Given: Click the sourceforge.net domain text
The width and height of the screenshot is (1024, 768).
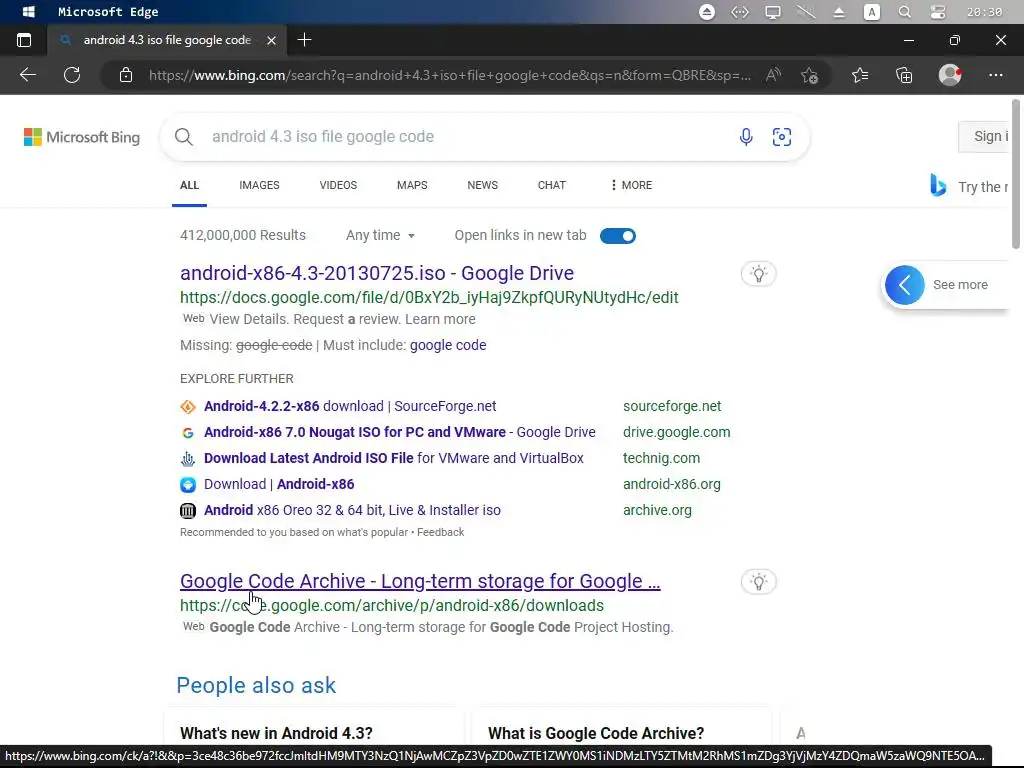Looking at the screenshot, I should (x=672, y=406).
